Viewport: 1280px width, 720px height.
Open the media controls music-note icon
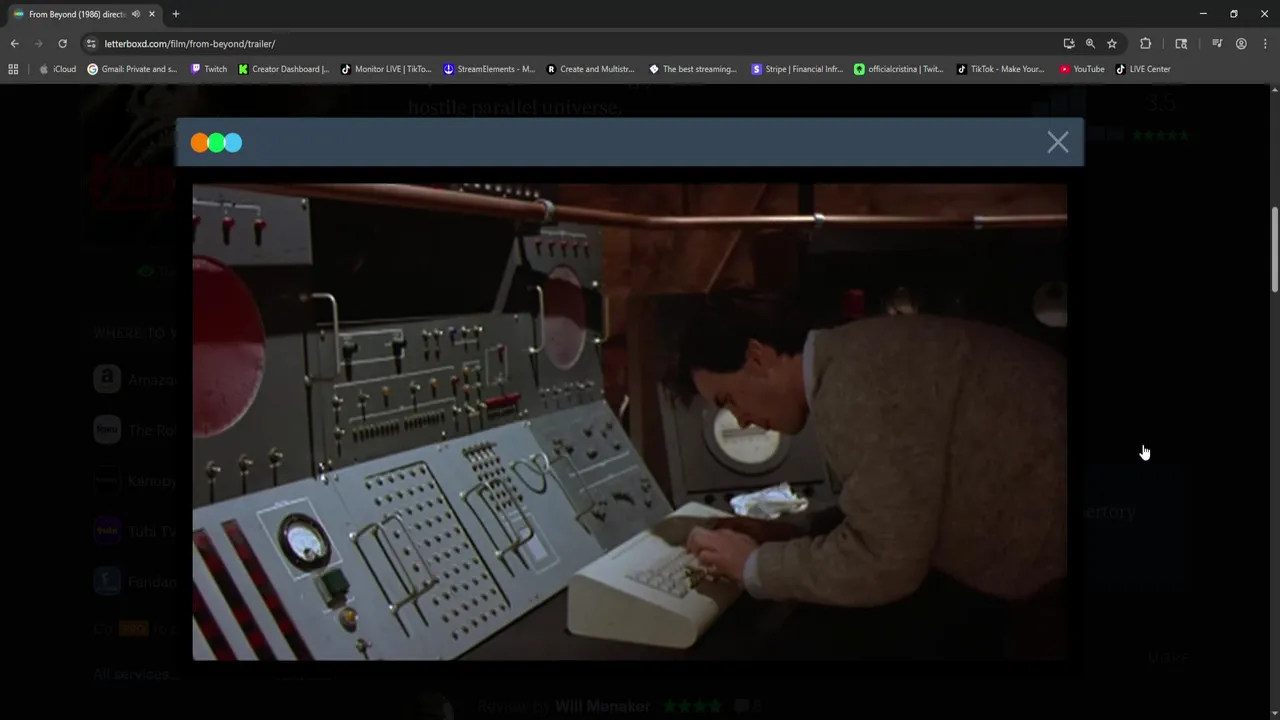click(x=1217, y=44)
